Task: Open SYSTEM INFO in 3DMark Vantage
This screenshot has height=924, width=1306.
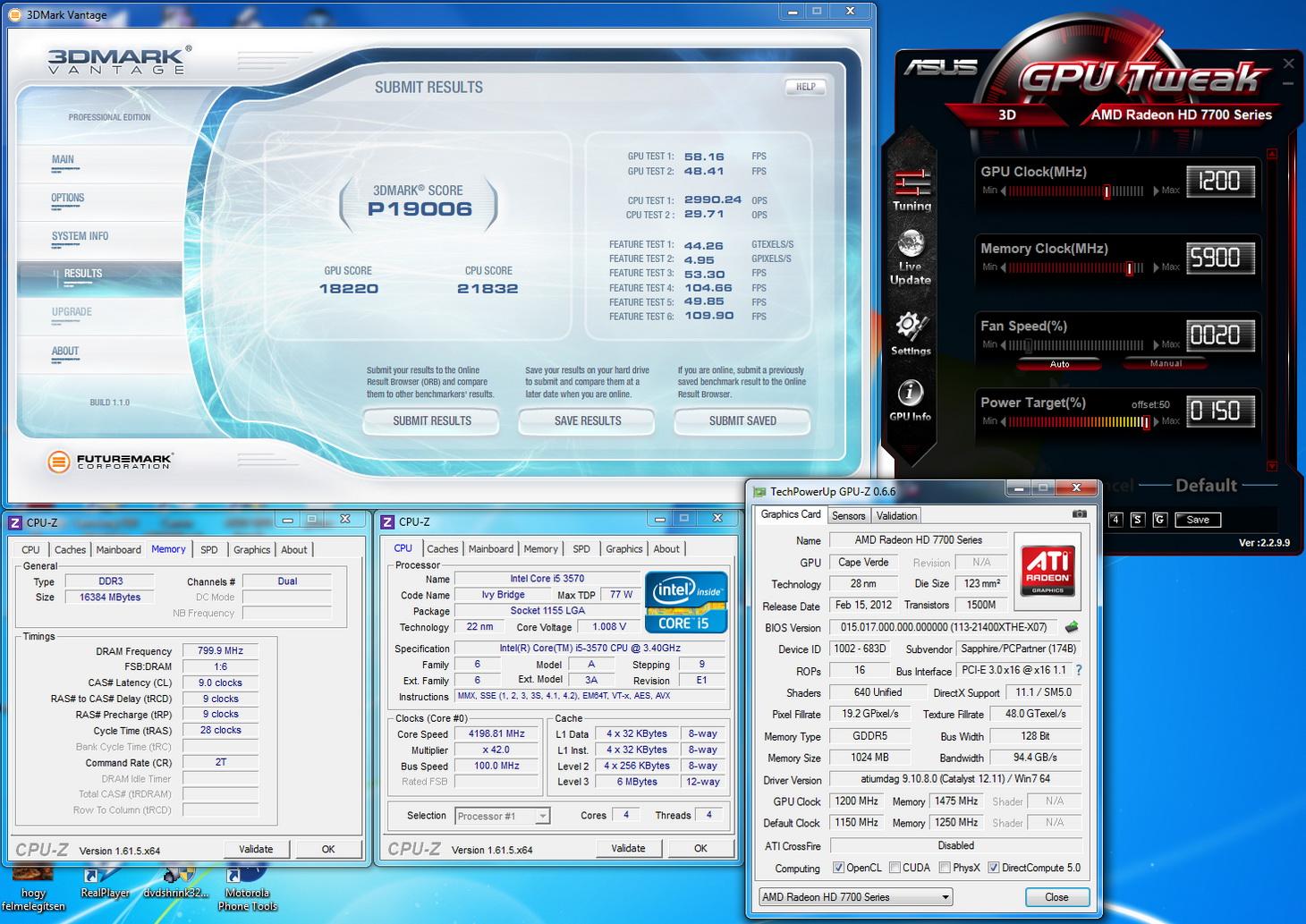Action: [80, 237]
